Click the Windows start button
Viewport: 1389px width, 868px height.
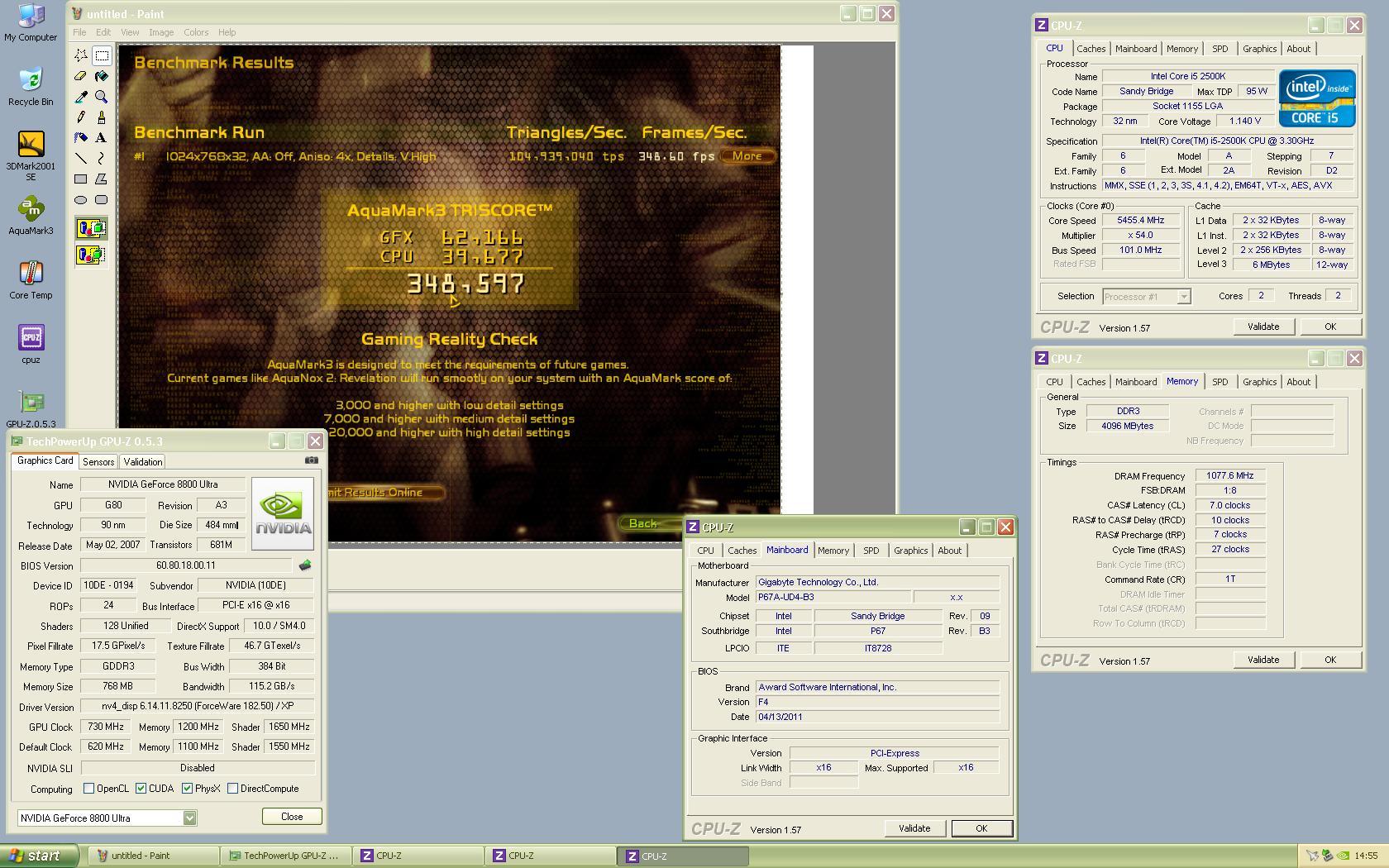point(40,856)
